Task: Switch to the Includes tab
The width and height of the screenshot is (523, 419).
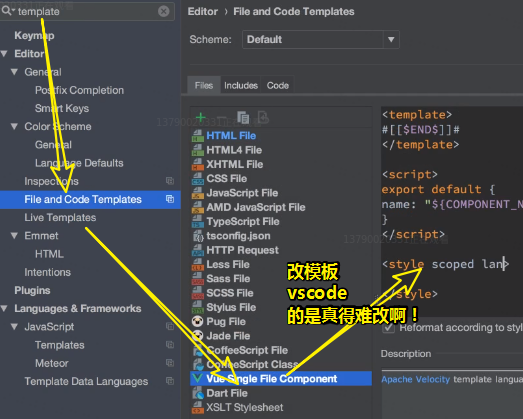Action: [241, 85]
